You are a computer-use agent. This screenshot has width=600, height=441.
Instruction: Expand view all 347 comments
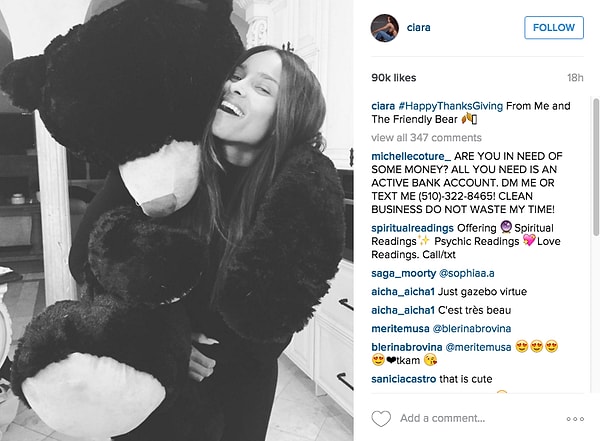[x=426, y=137]
